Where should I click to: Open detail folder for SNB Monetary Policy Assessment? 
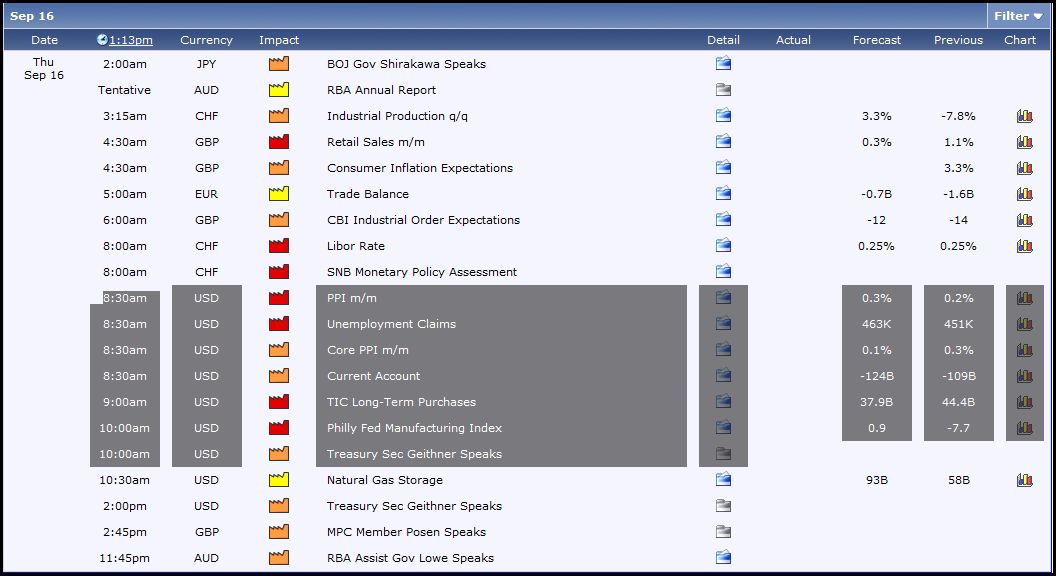click(x=723, y=271)
